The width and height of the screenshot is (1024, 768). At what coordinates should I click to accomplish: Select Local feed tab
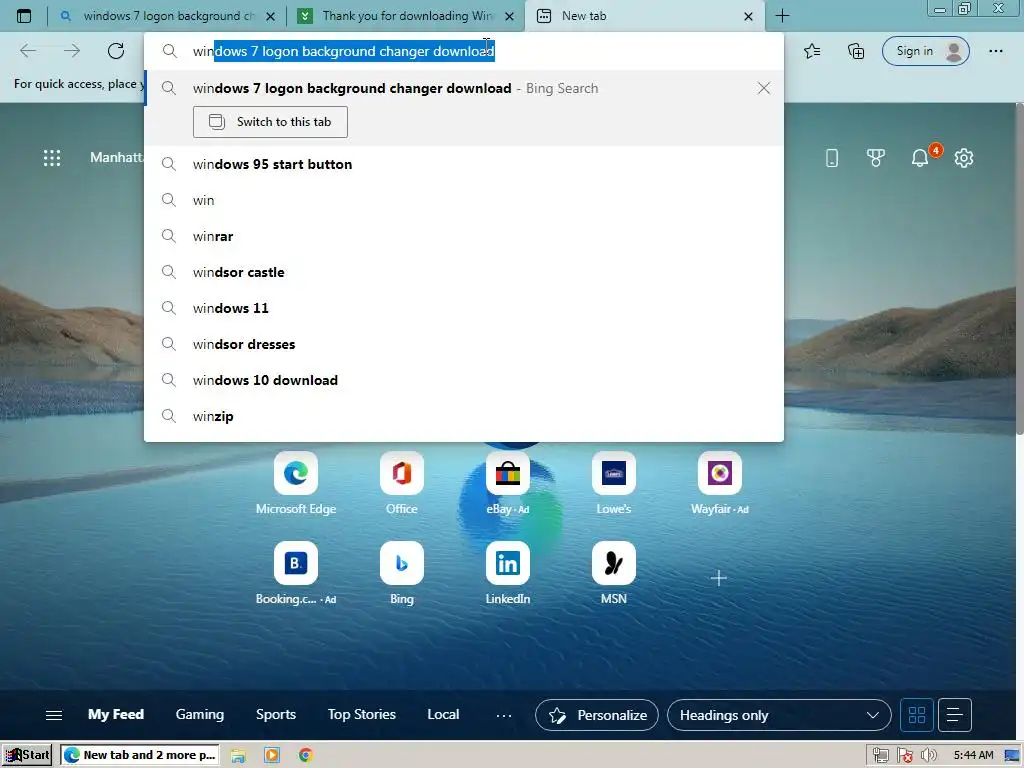pyautogui.click(x=443, y=714)
